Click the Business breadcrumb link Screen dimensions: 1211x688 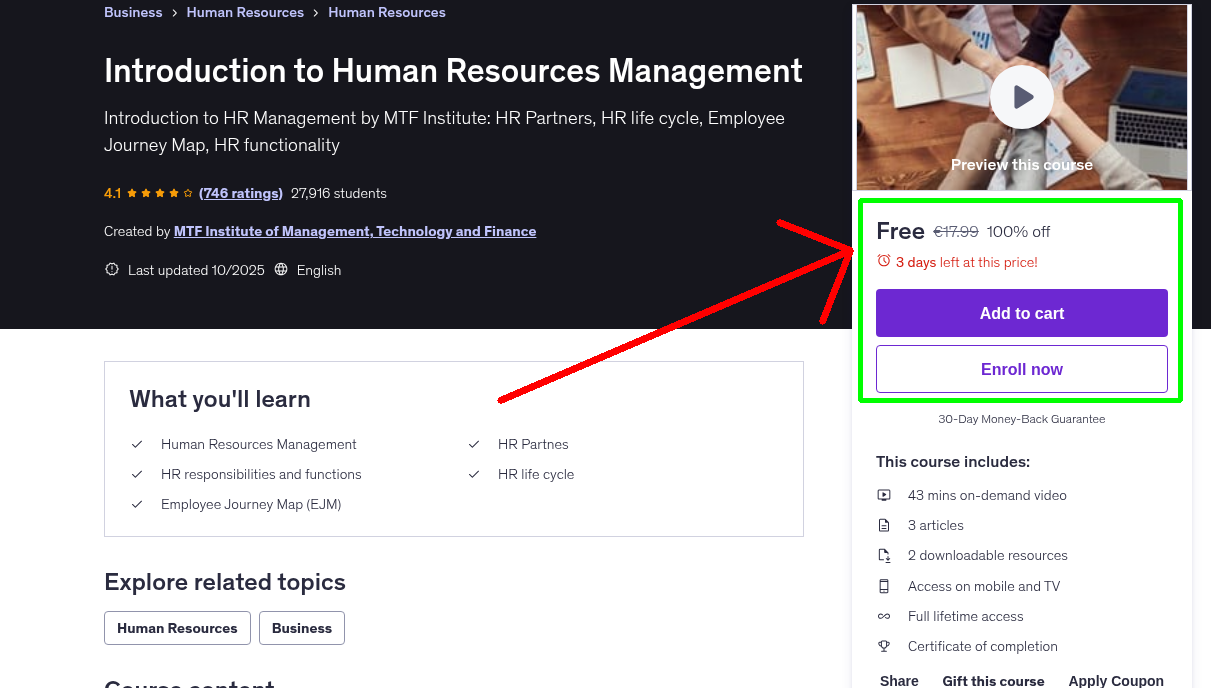click(x=133, y=12)
